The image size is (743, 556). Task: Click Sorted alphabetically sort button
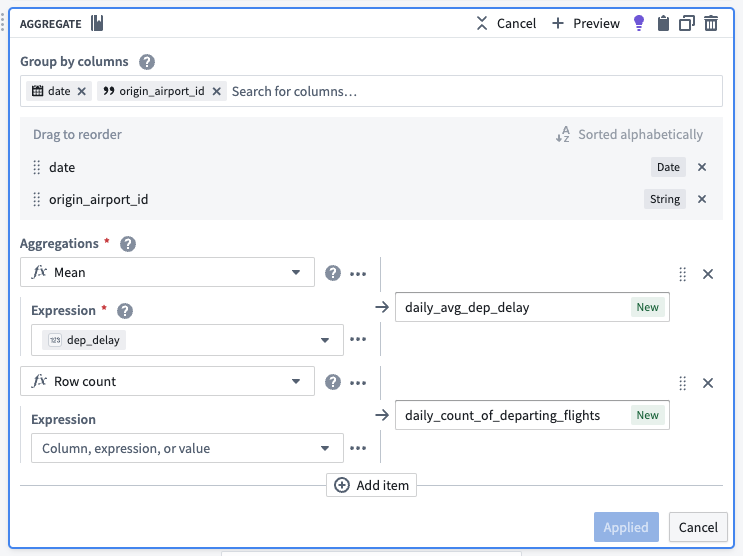tap(629, 135)
